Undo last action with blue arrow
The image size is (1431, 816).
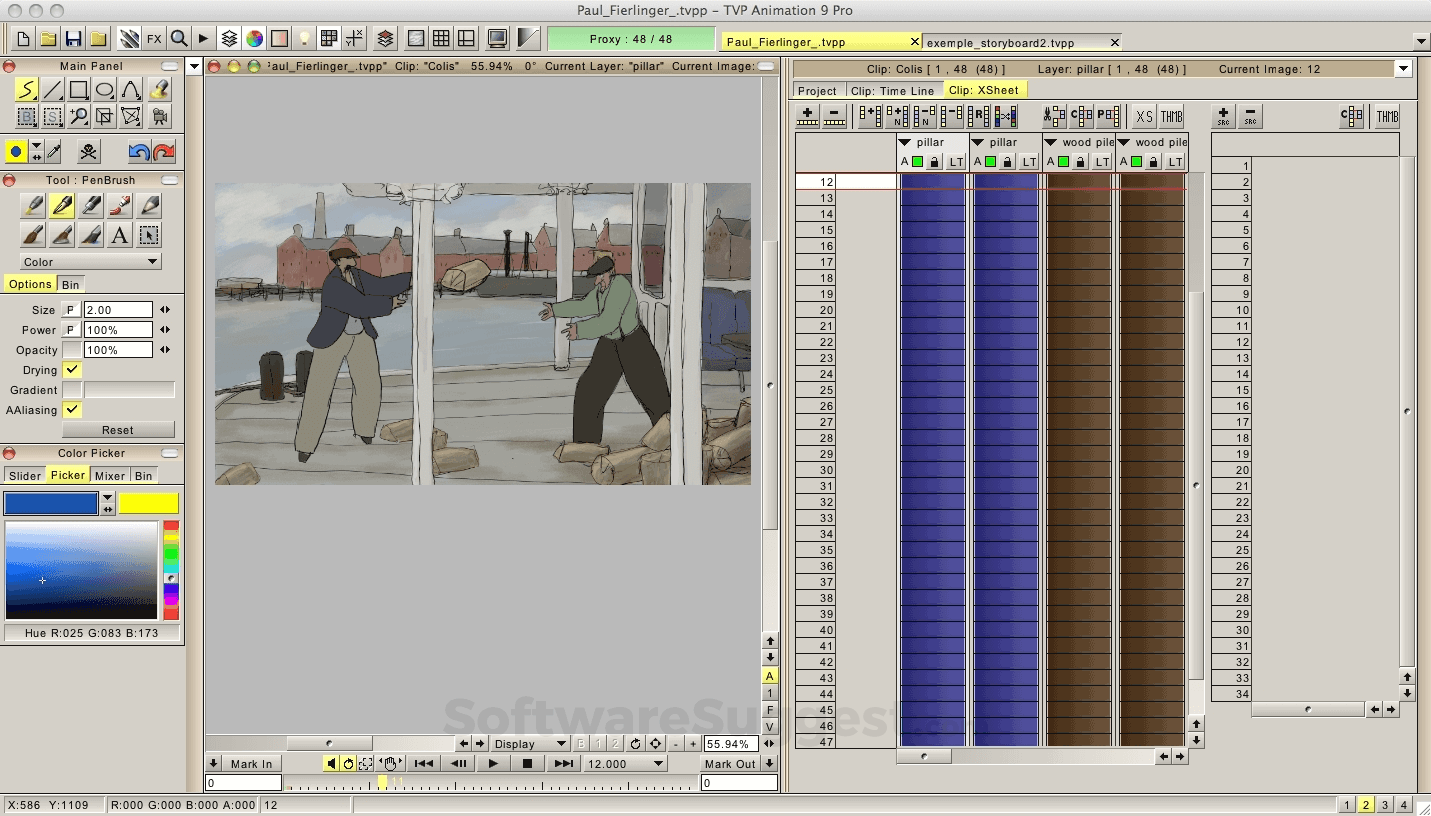point(139,152)
